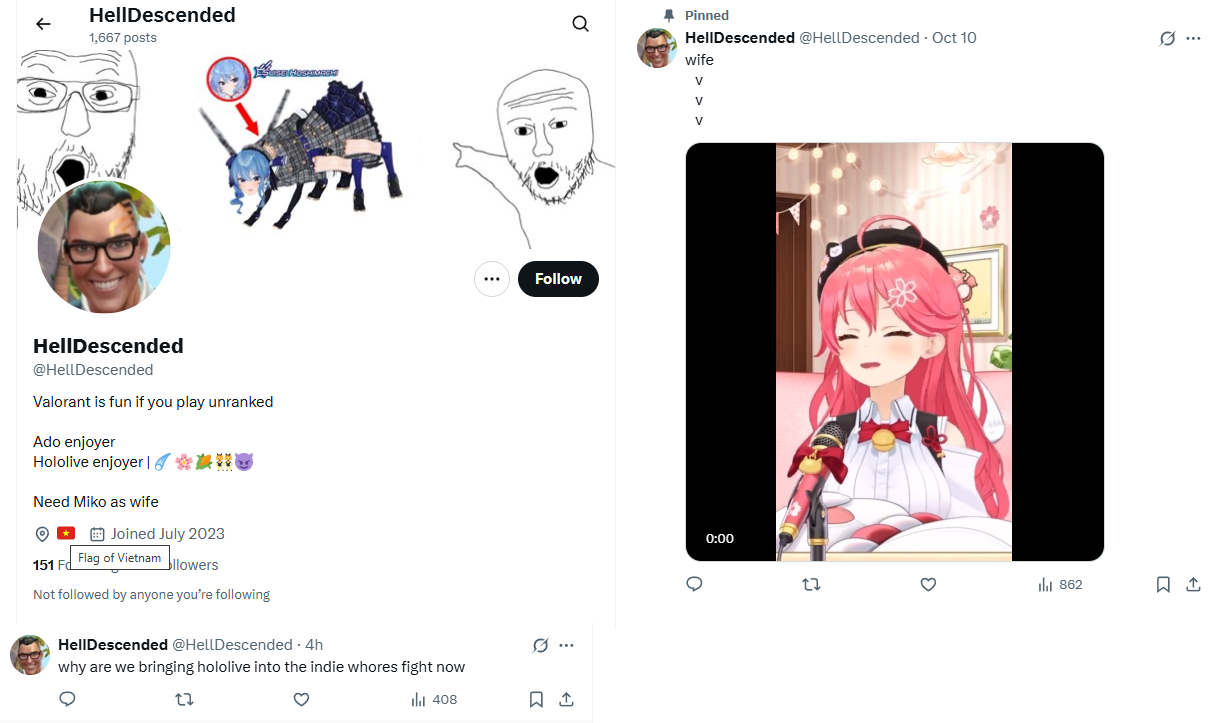Open more options on 4h post
The width and height of the screenshot is (1225, 723).
pyautogui.click(x=566, y=645)
